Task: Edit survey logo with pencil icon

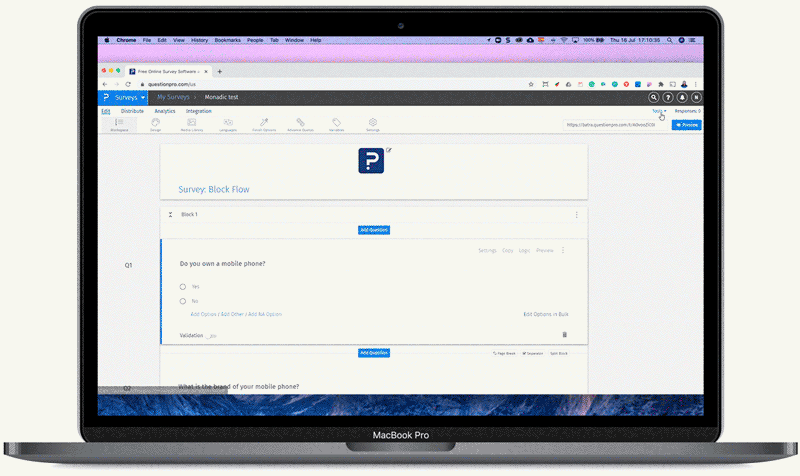Action: pyautogui.click(x=389, y=151)
